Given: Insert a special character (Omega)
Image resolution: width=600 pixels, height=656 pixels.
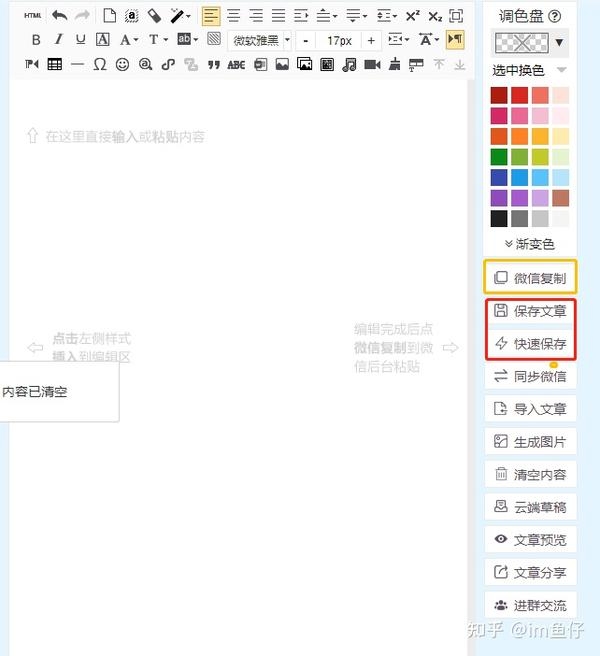Looking at the screenshot, I should pos(100,64).
